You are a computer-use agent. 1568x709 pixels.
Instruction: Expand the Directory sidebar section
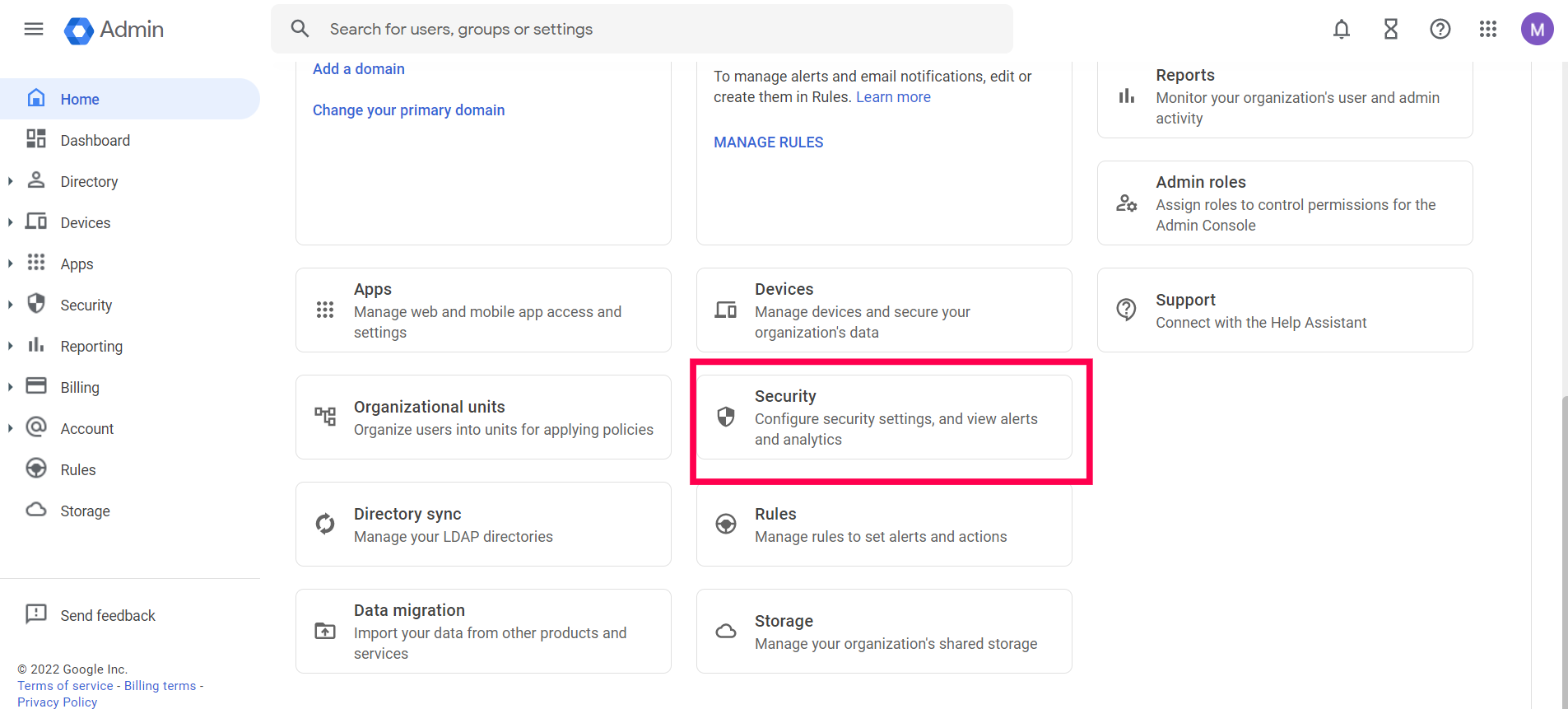coord(11,181)
